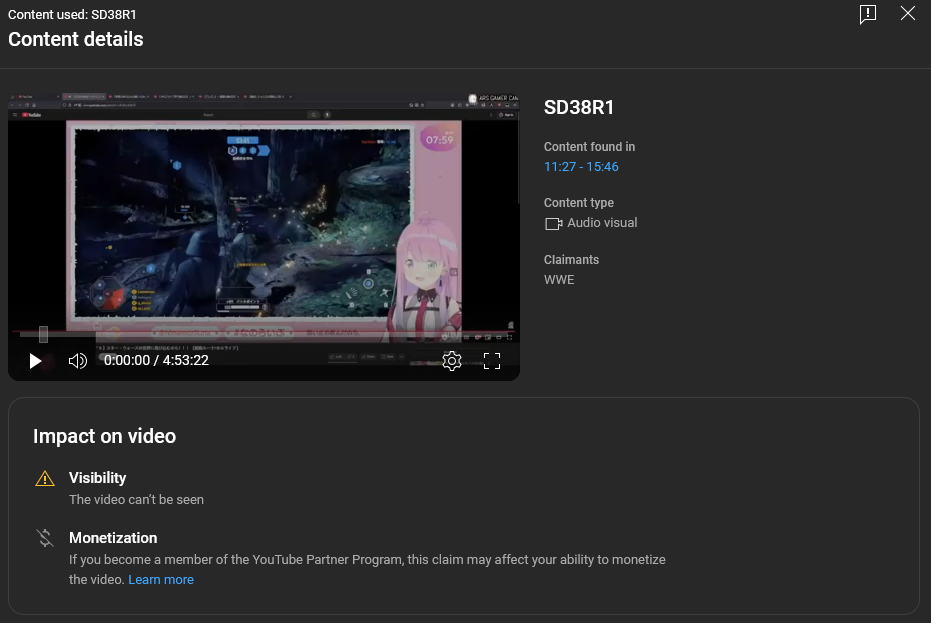Click the WWE claimant name
The height and width of the screenshot is (623, 931).
(x=559, y=280)
